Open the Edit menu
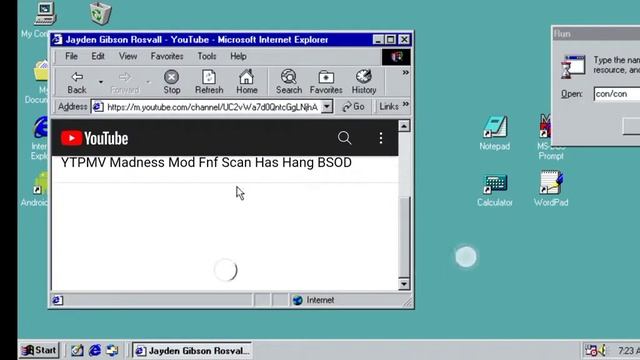The width and height of the screenshot is (640, 360). (x=98, y=56)
